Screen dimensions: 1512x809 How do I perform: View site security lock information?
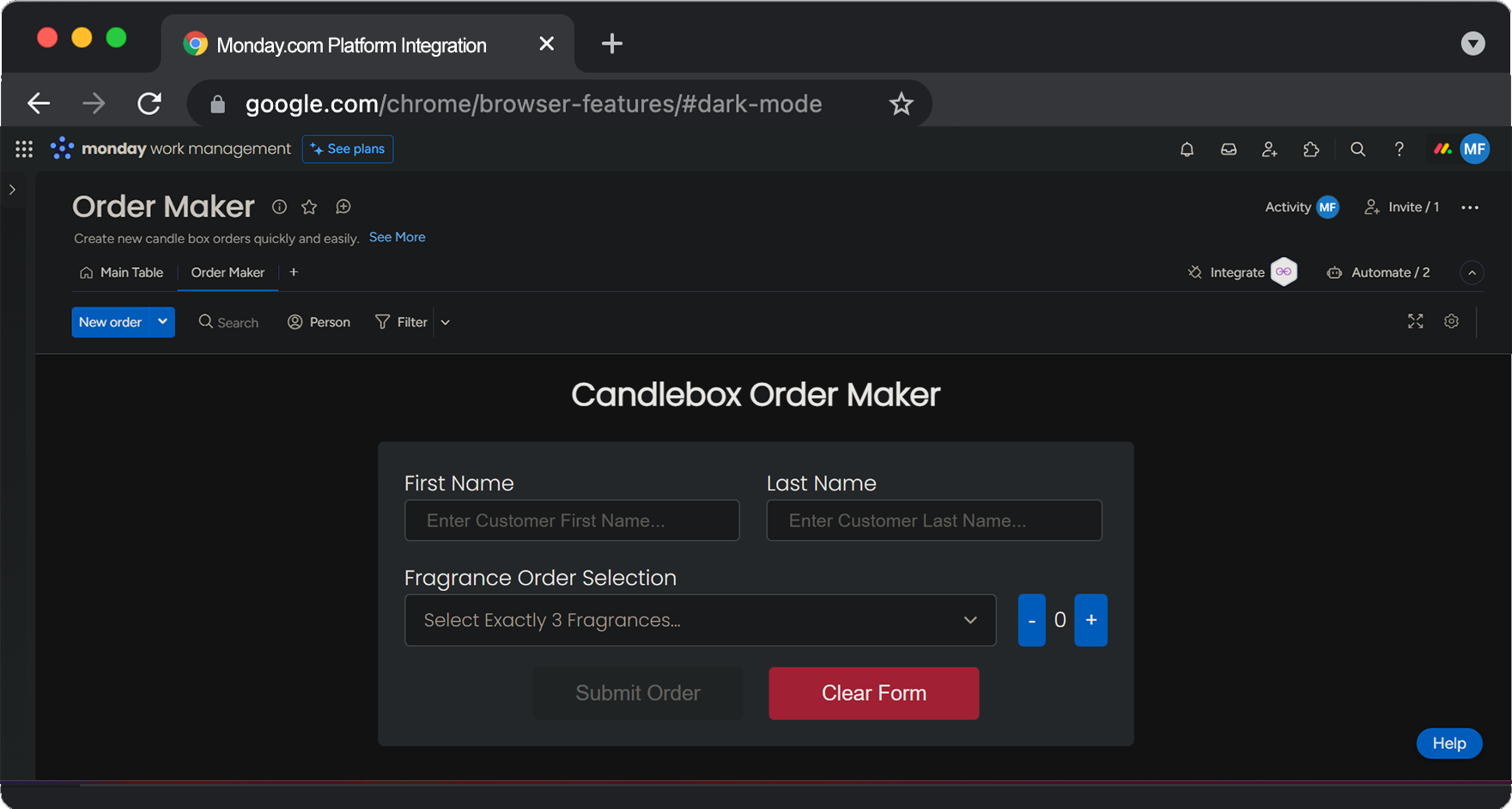click(x=217, y=104)
